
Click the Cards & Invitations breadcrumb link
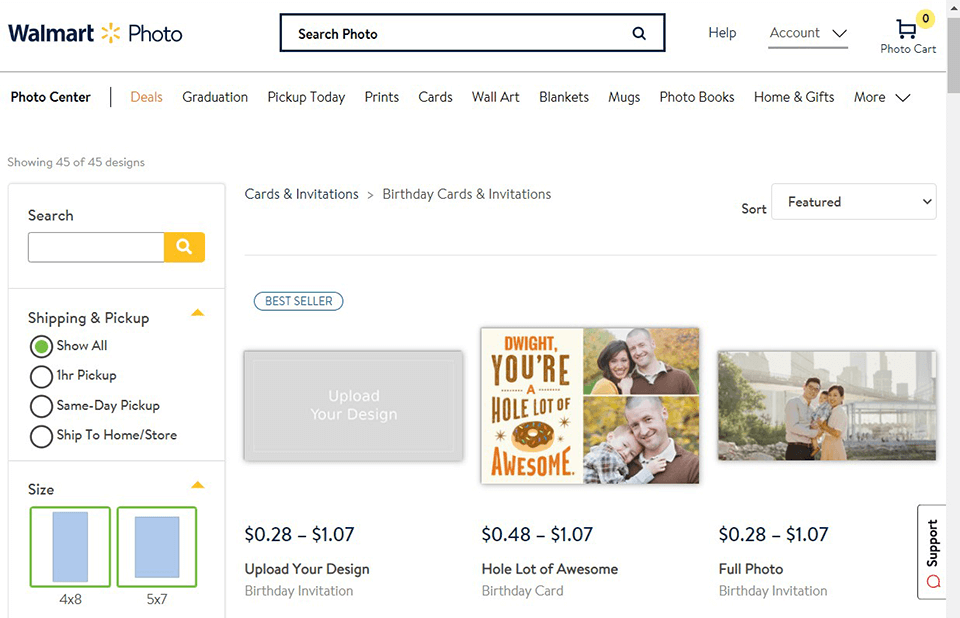point(301,194)
